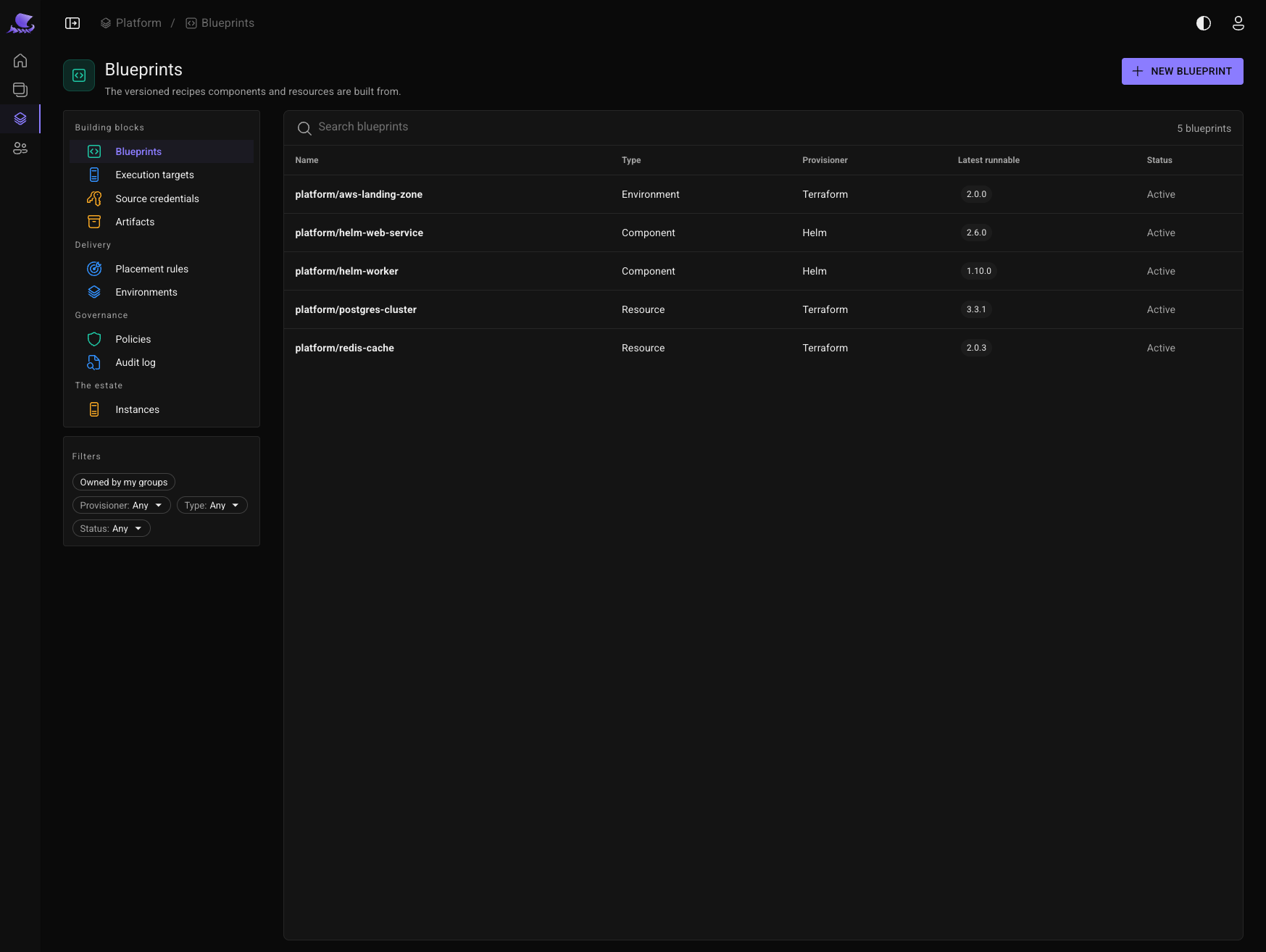Navigate to Platform breadcrumb
The width and height of the screenshot is (1266, 952).
coord(131,23)
